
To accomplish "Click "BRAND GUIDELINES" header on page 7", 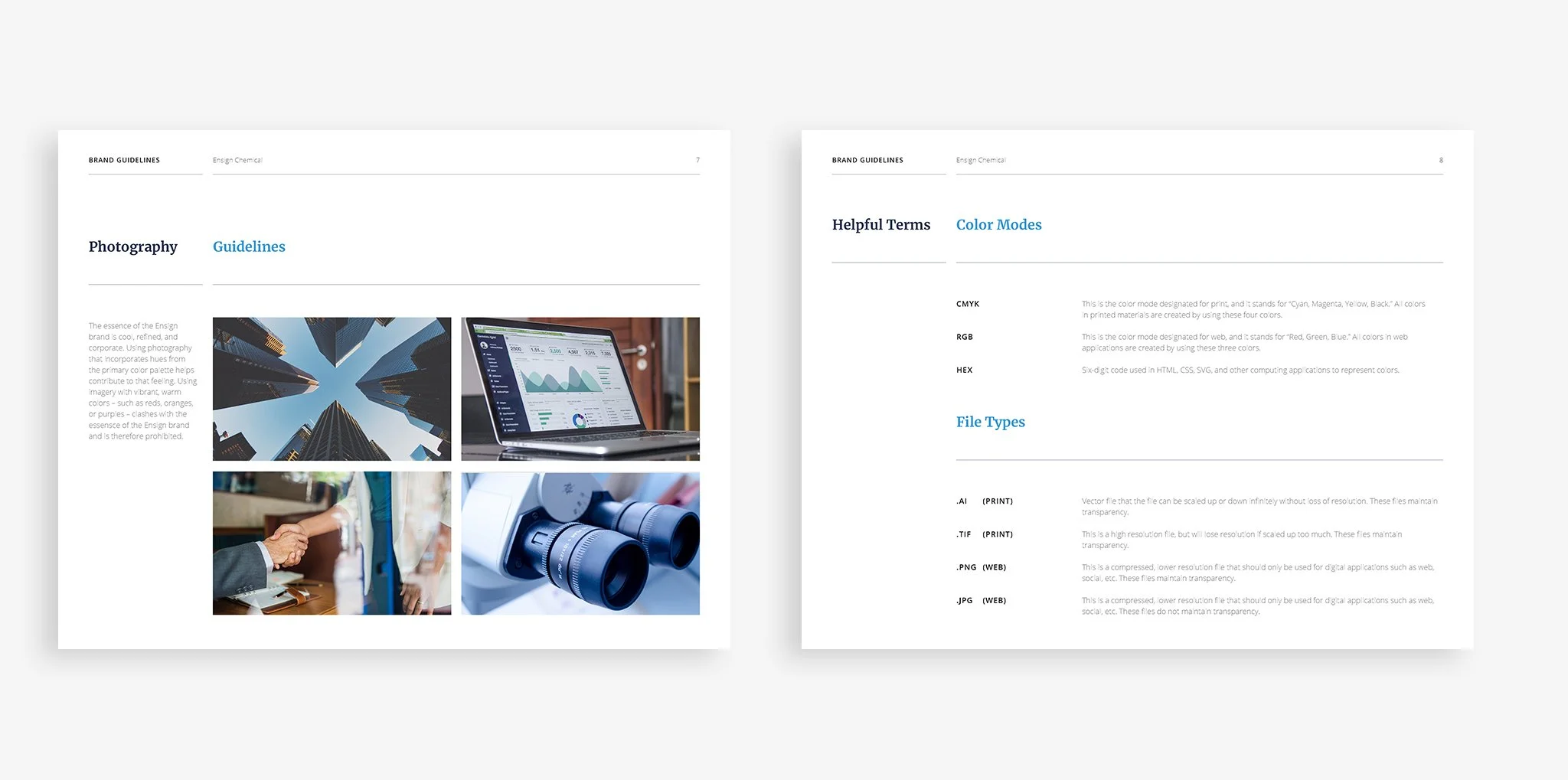I will [x=124, y=160].
